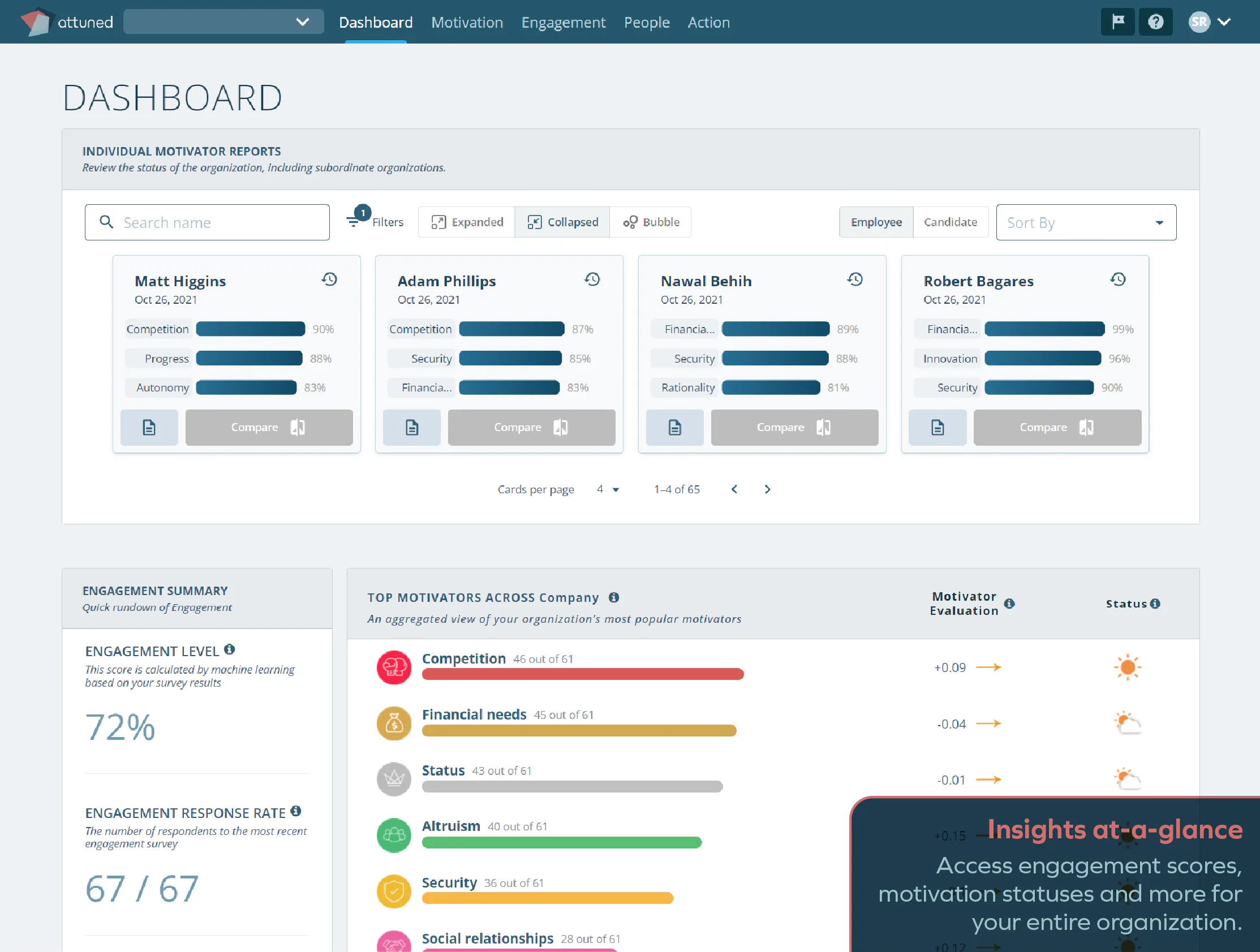Click info icon beside Engagement Level

pyautogui.click(x=230, y=650)
